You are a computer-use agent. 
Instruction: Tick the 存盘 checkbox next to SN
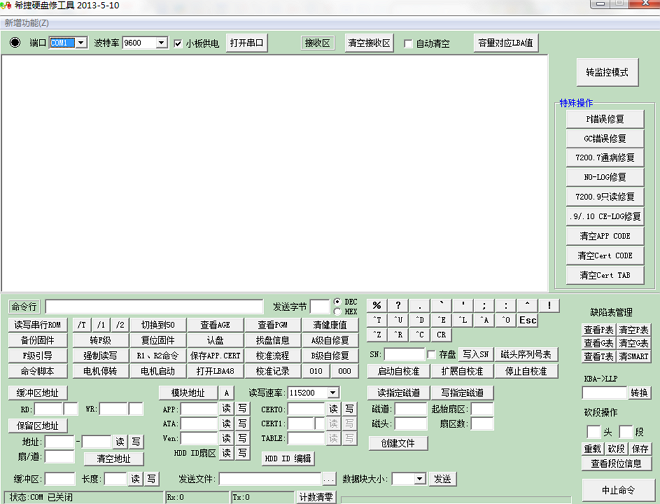[431, 355]
